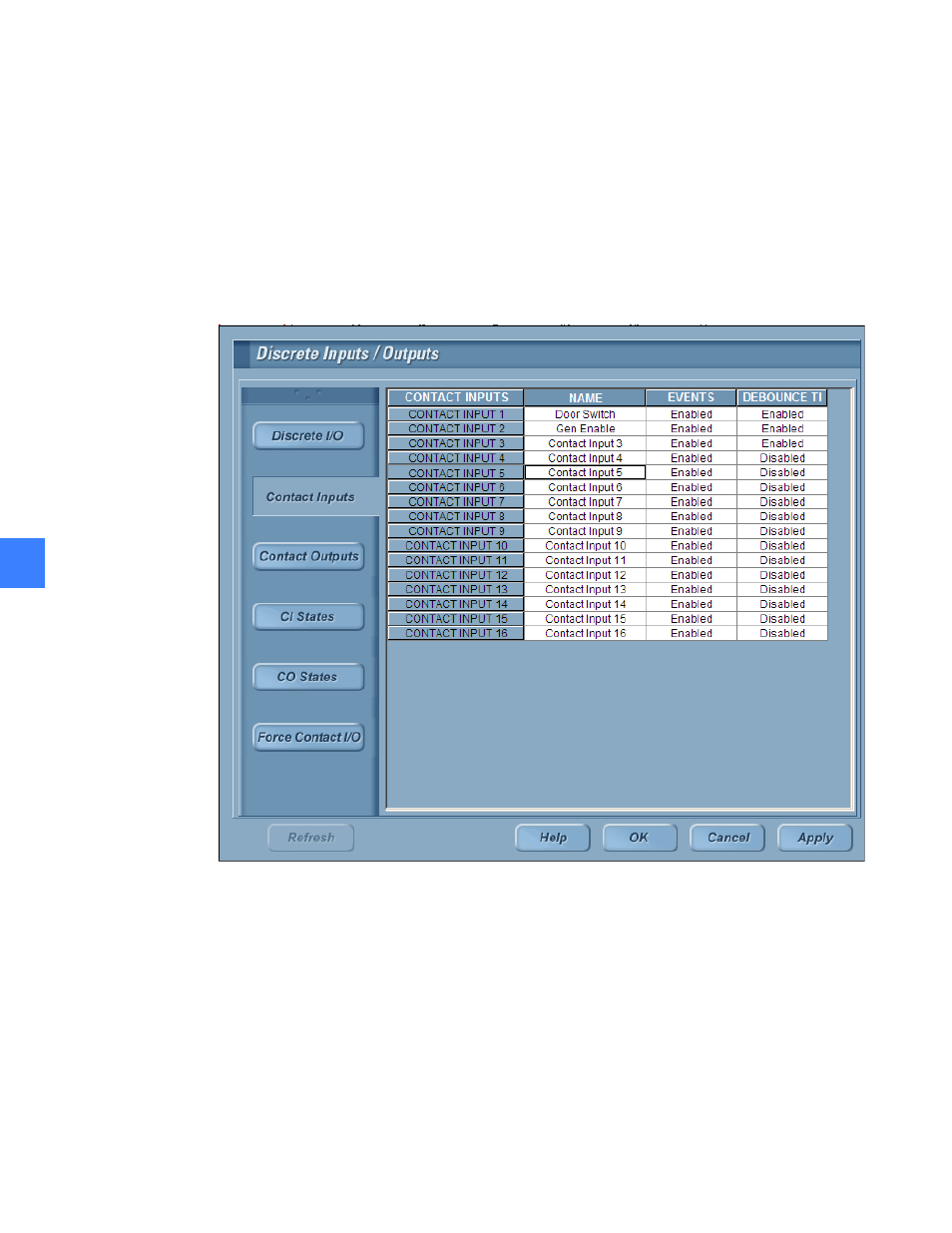
Task: Open the Force Contact I/O page
Action: coord(308,737)
